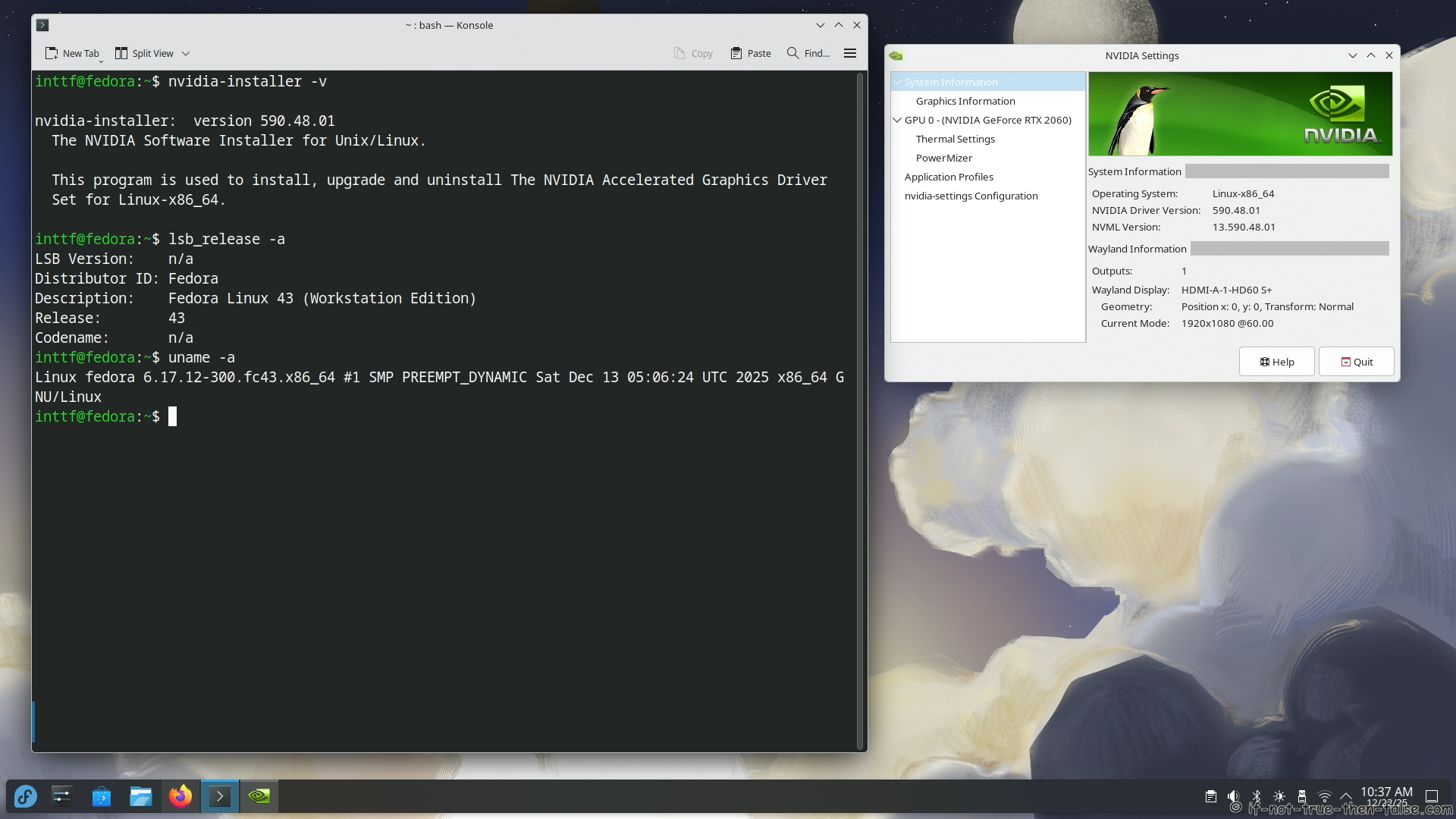Click Wayland Display value HDMI-A-1-HD60 S+

tap(1226, 290)
